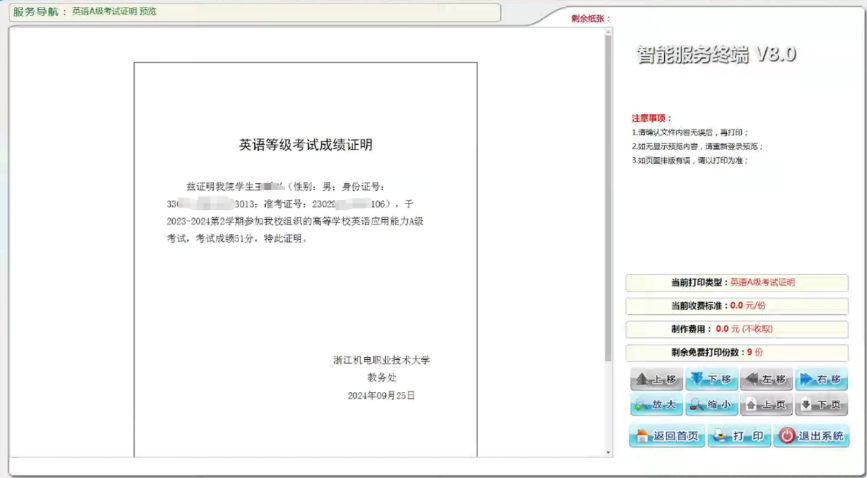This screenshot has width=867, height=478.
Task: Click the 英语等级考试成绩证明 document title
Action: (x=305, y=145)
